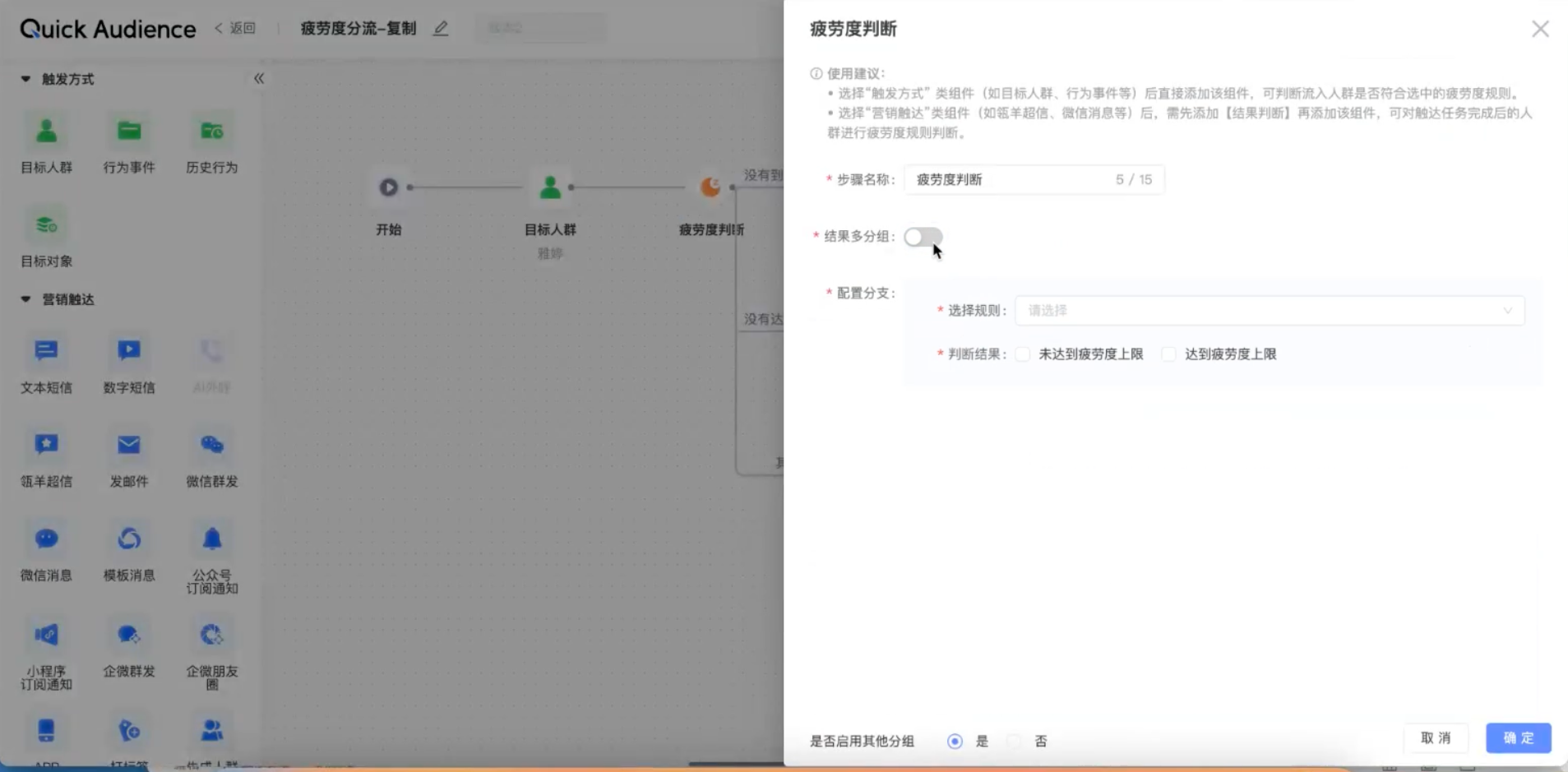Open the 选择规则 dropdown

tap(1270, 311)
